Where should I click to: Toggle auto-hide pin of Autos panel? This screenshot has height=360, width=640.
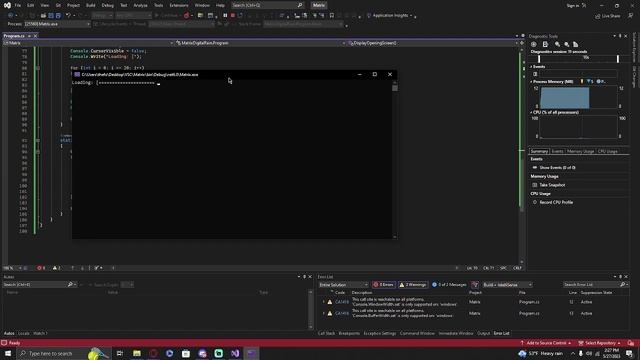point(304,277)
